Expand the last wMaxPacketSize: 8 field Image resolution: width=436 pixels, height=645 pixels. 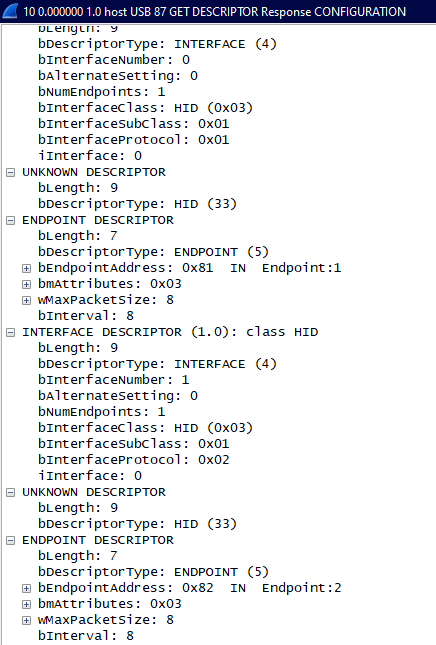click(x=26, y=620)
